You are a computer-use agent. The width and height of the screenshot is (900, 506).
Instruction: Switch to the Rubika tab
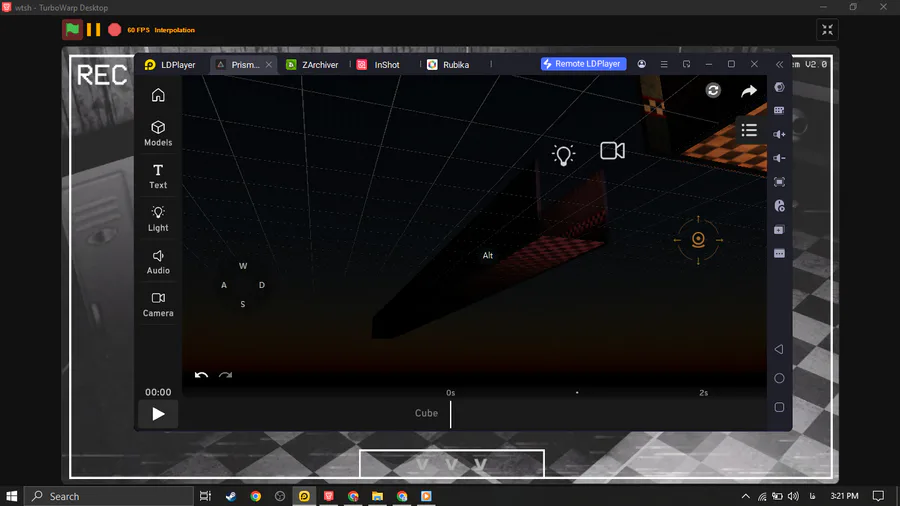448,65
